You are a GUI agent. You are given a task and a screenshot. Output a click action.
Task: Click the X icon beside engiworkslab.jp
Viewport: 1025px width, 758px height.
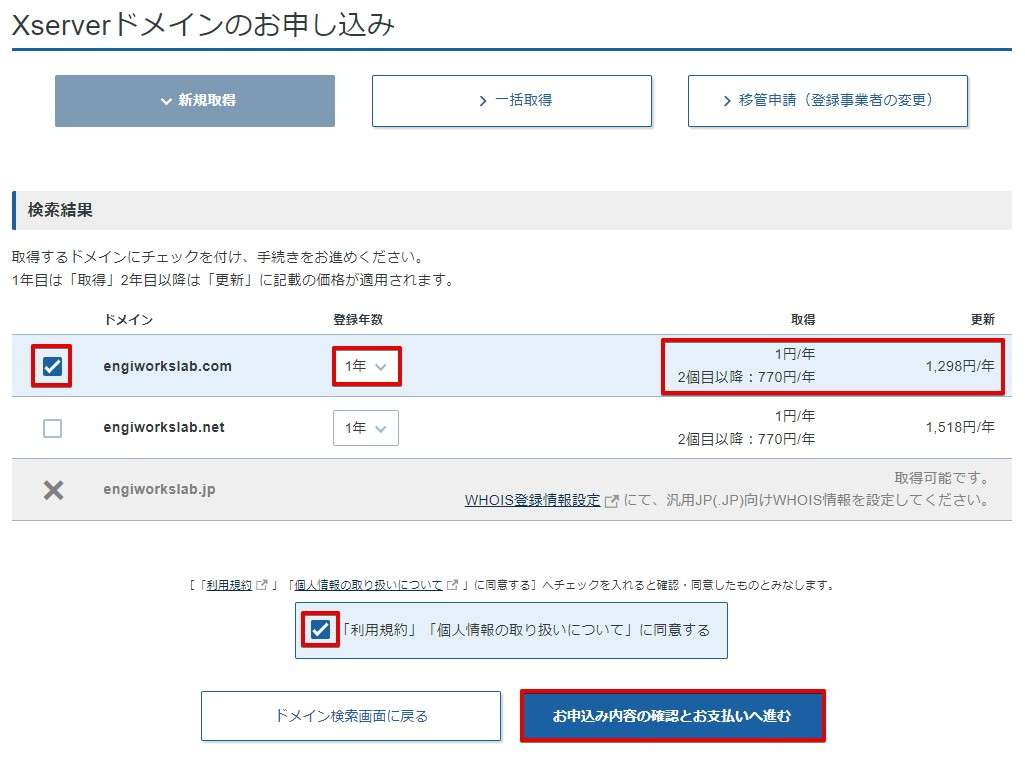tap(54, 490)
